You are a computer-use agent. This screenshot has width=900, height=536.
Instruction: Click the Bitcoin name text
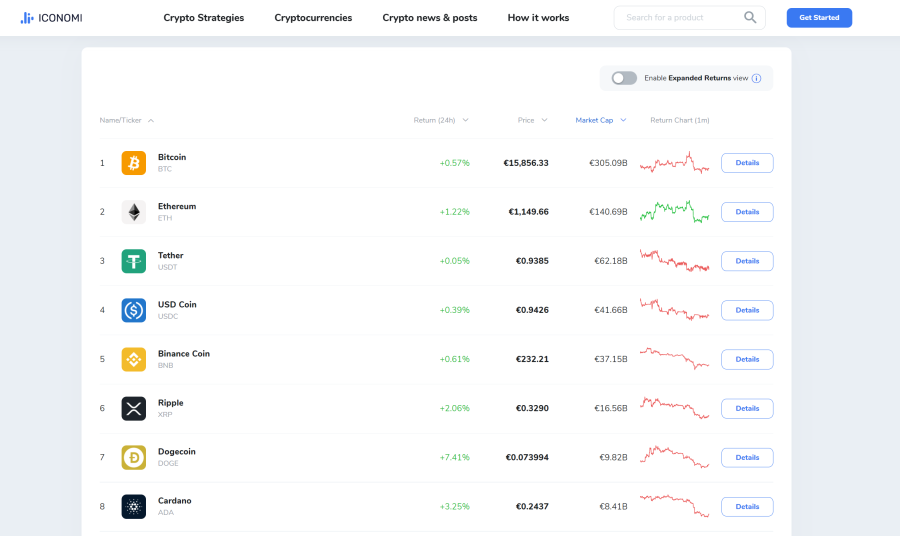[172, 157]
